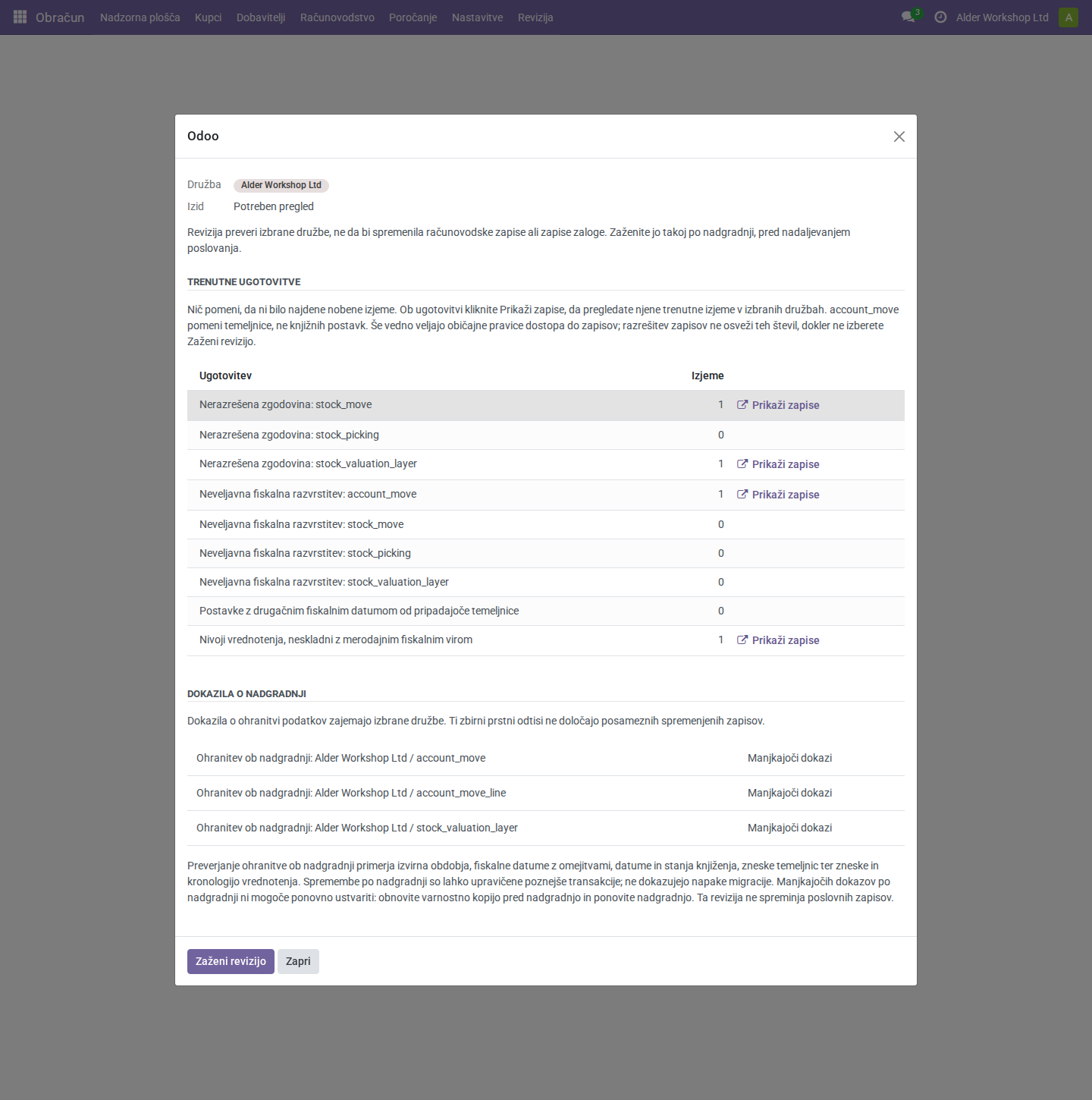Screen dimensions: 1092x1100
Task: Open the Revizija menu
Action: 535,17
